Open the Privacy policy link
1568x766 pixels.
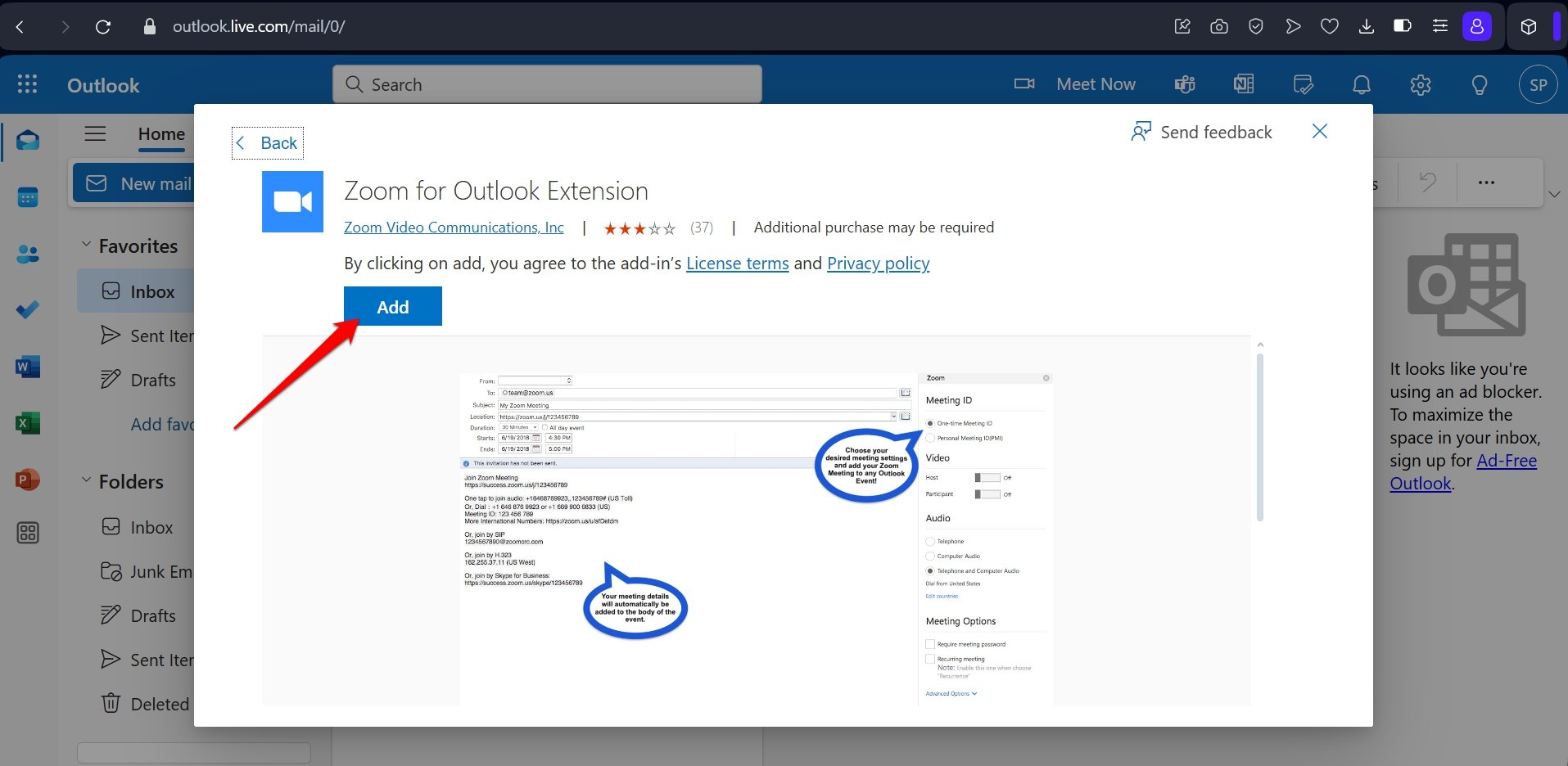(878, 264)
